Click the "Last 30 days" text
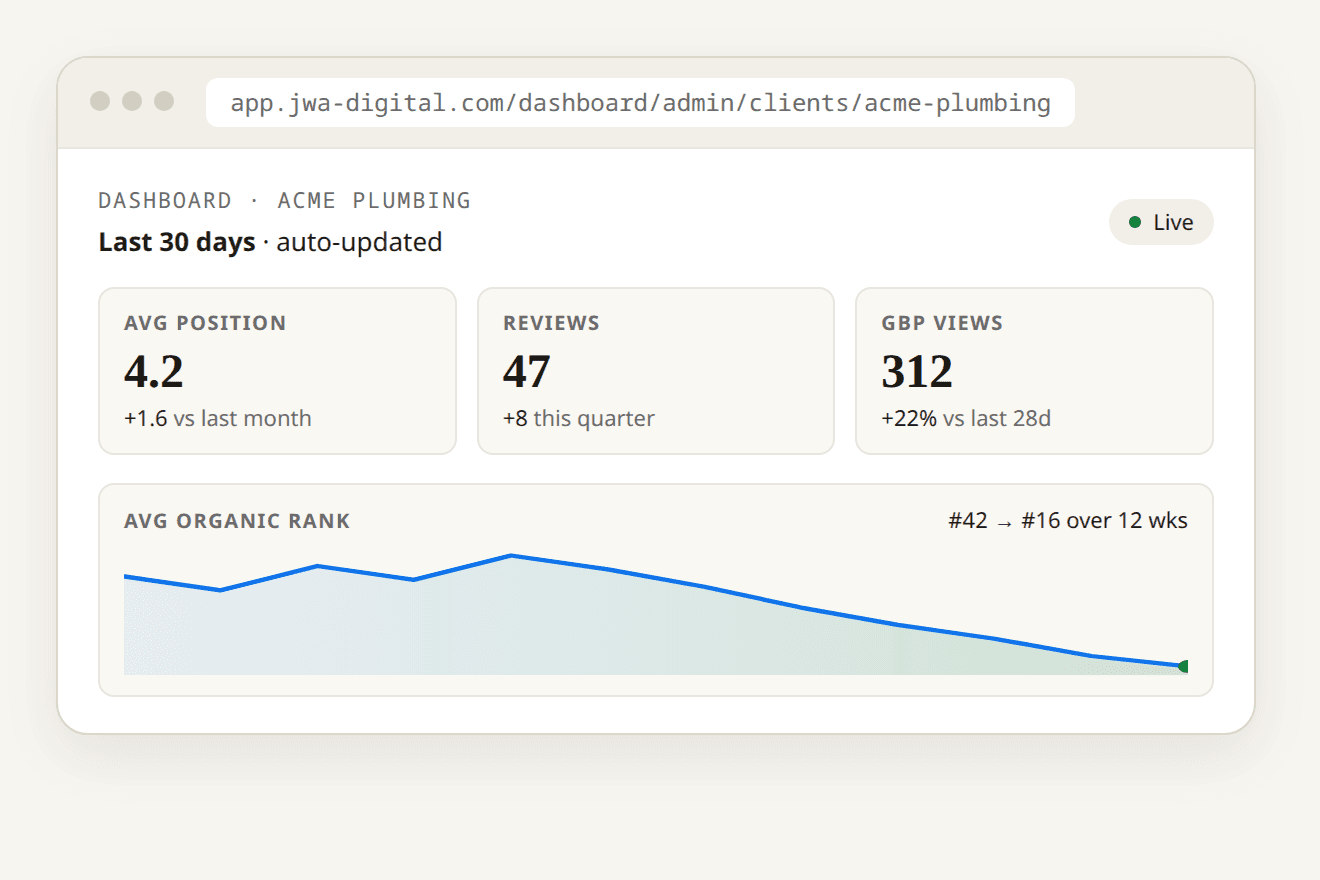This screenshot has height=880, width=1320. pos(177,242)
